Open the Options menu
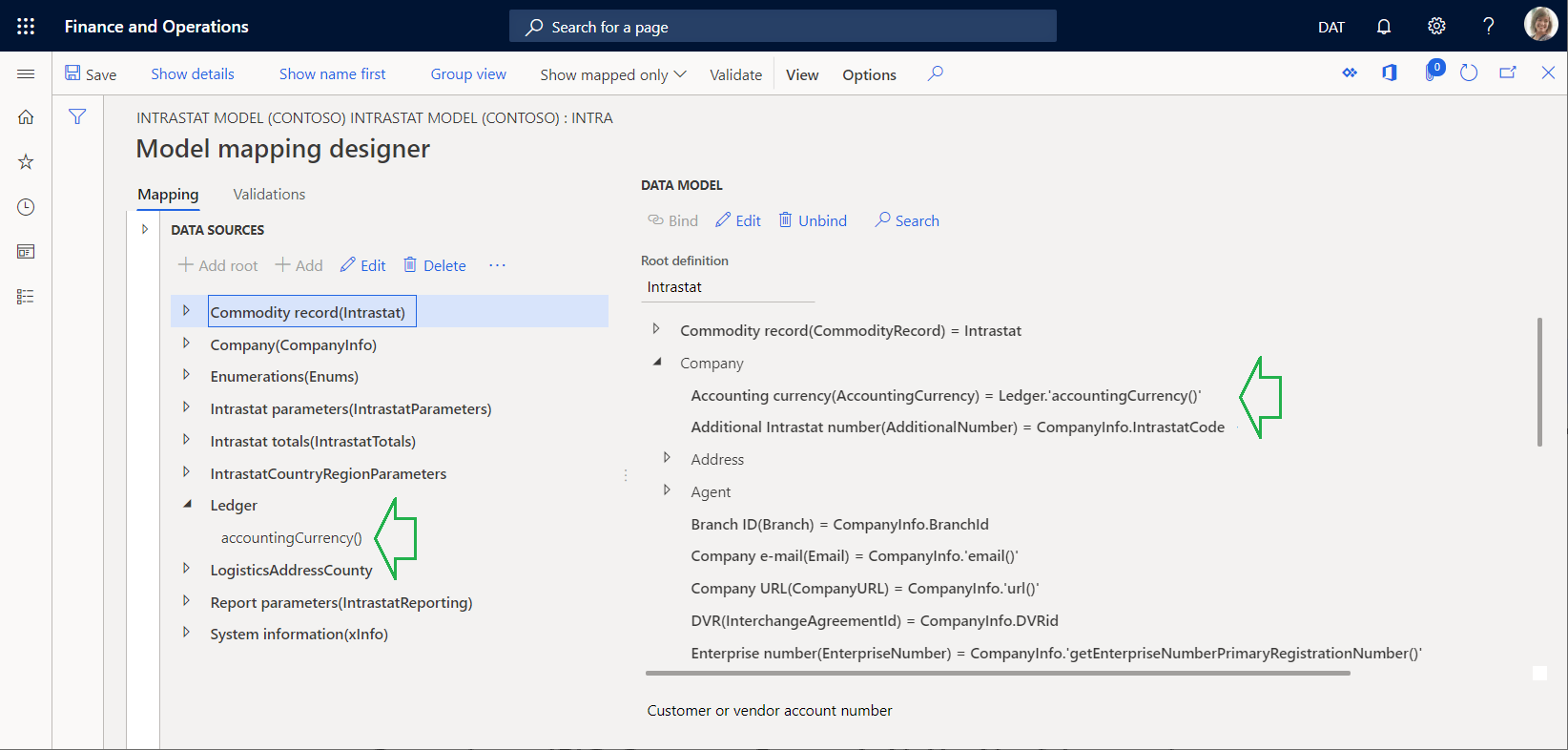Image resolution: width=1568 pixels, height=750 pixels. (869, 74)
